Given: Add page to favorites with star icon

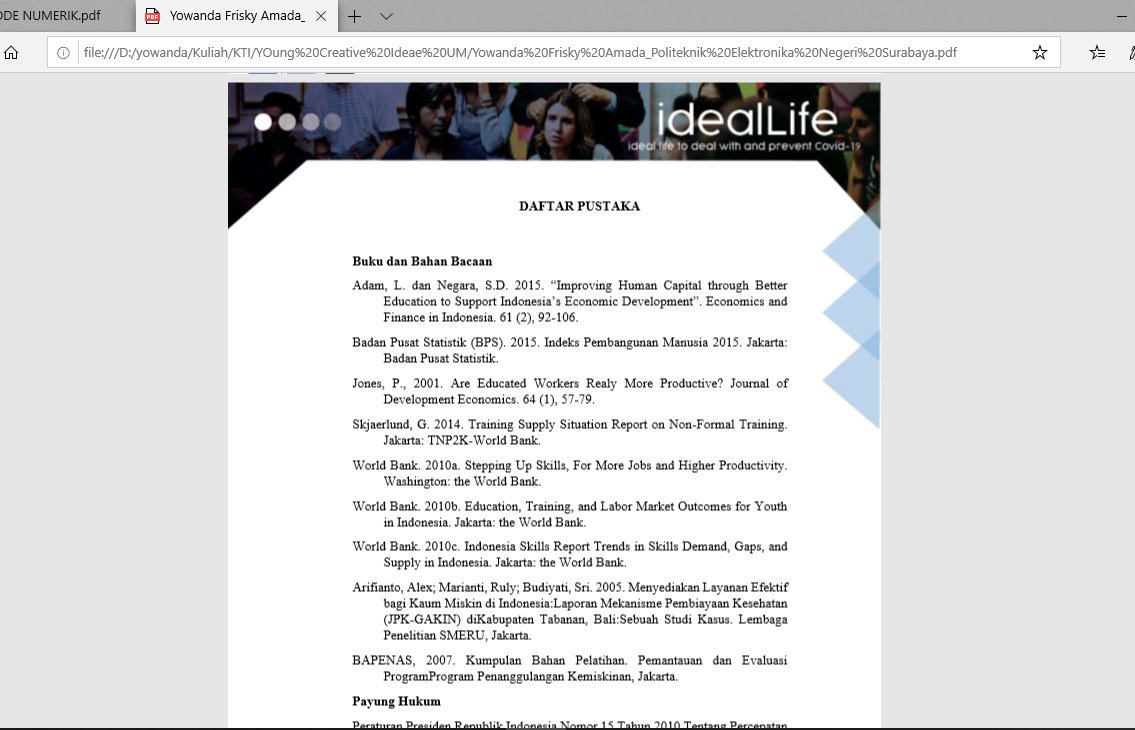Looking at the screenshot, I should tap(1039, 53).
